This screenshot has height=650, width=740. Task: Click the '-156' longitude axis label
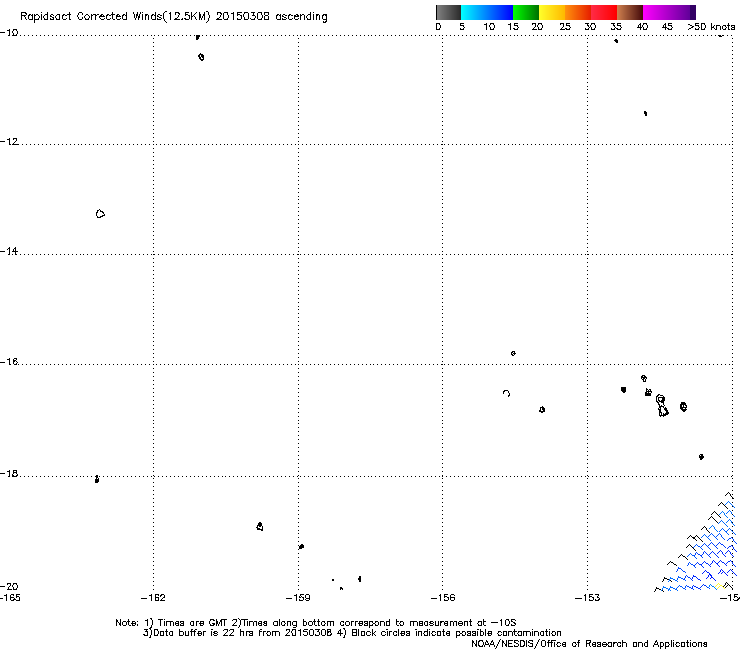click(443, 598)
